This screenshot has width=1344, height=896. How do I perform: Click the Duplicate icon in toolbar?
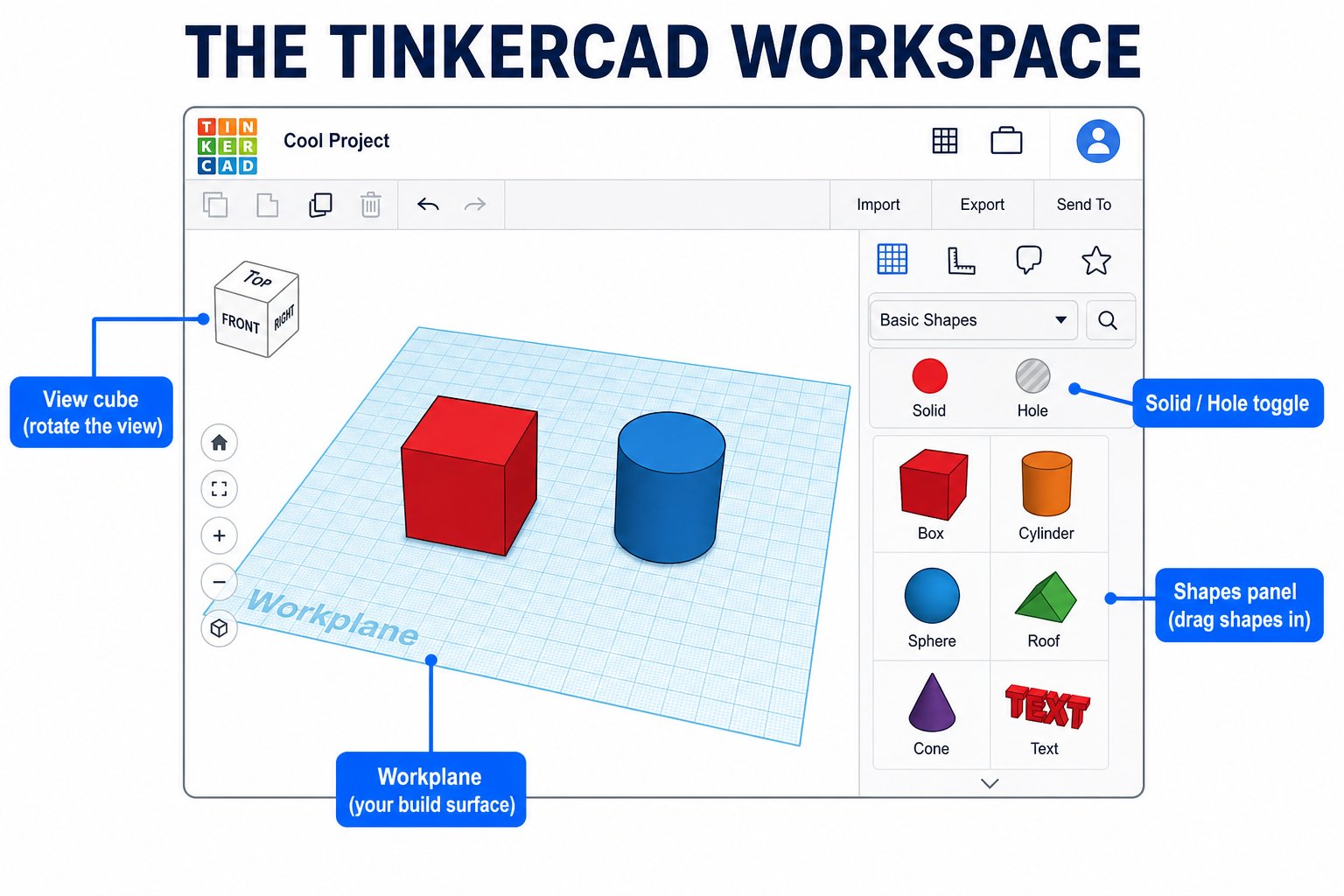pos(320,205)
